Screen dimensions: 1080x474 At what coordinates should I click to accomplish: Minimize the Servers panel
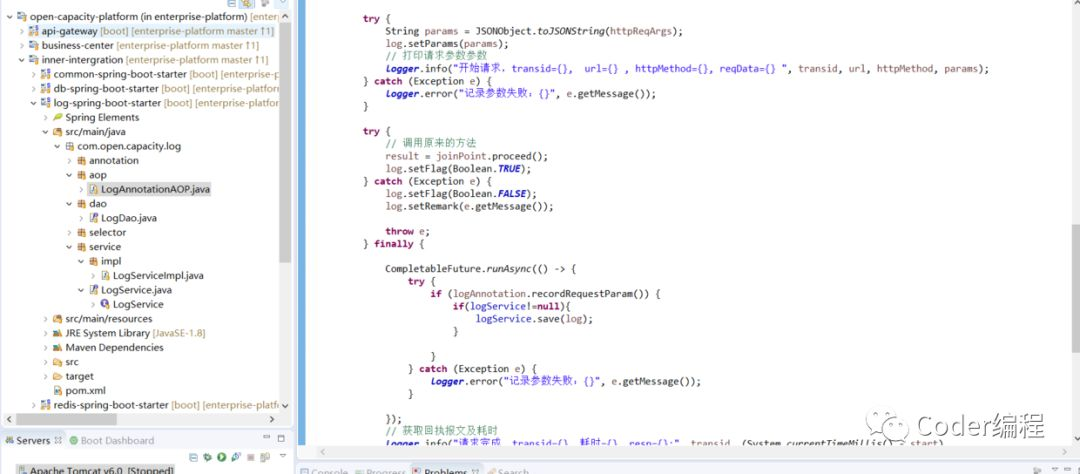(267, 438)
